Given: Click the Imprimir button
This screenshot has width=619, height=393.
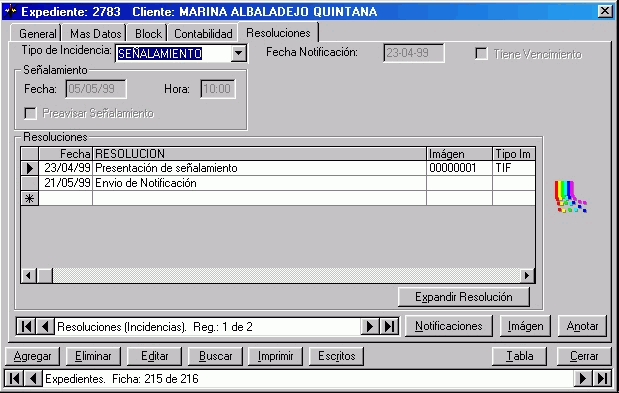Looking at the screenshot, I should click(275, 356).
